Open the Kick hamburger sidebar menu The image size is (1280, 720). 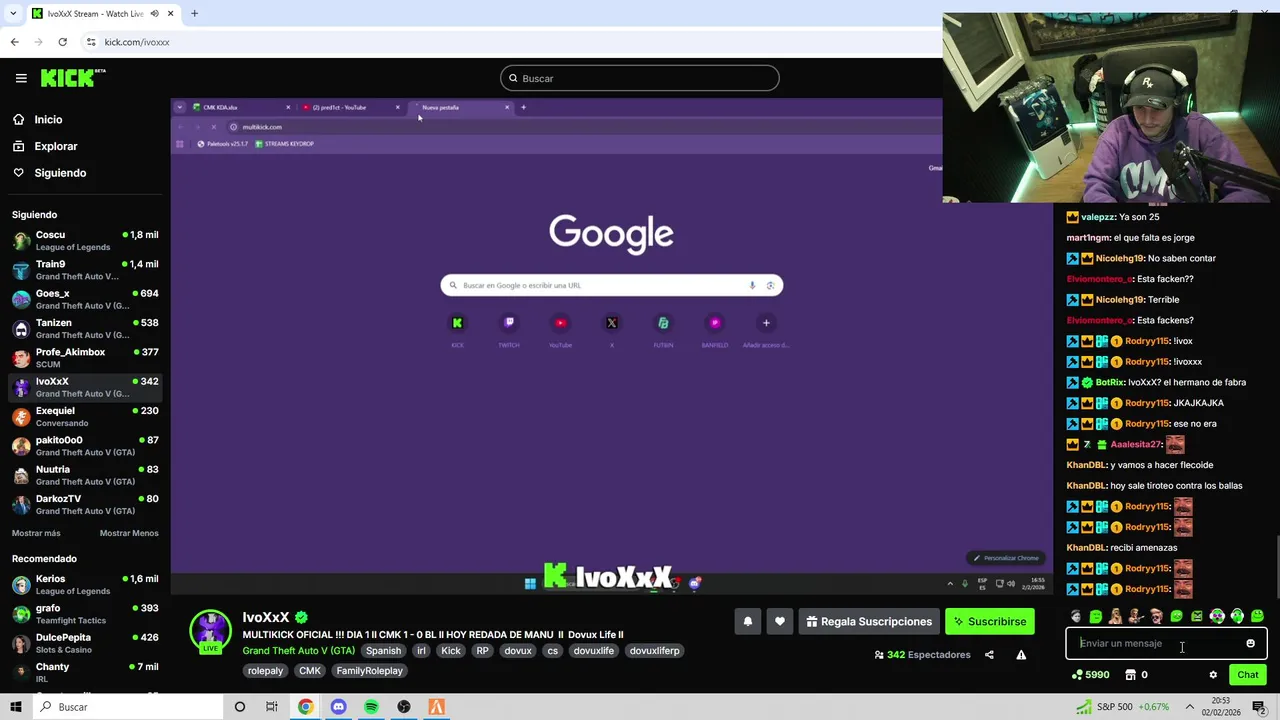click(x=21, y=78)
